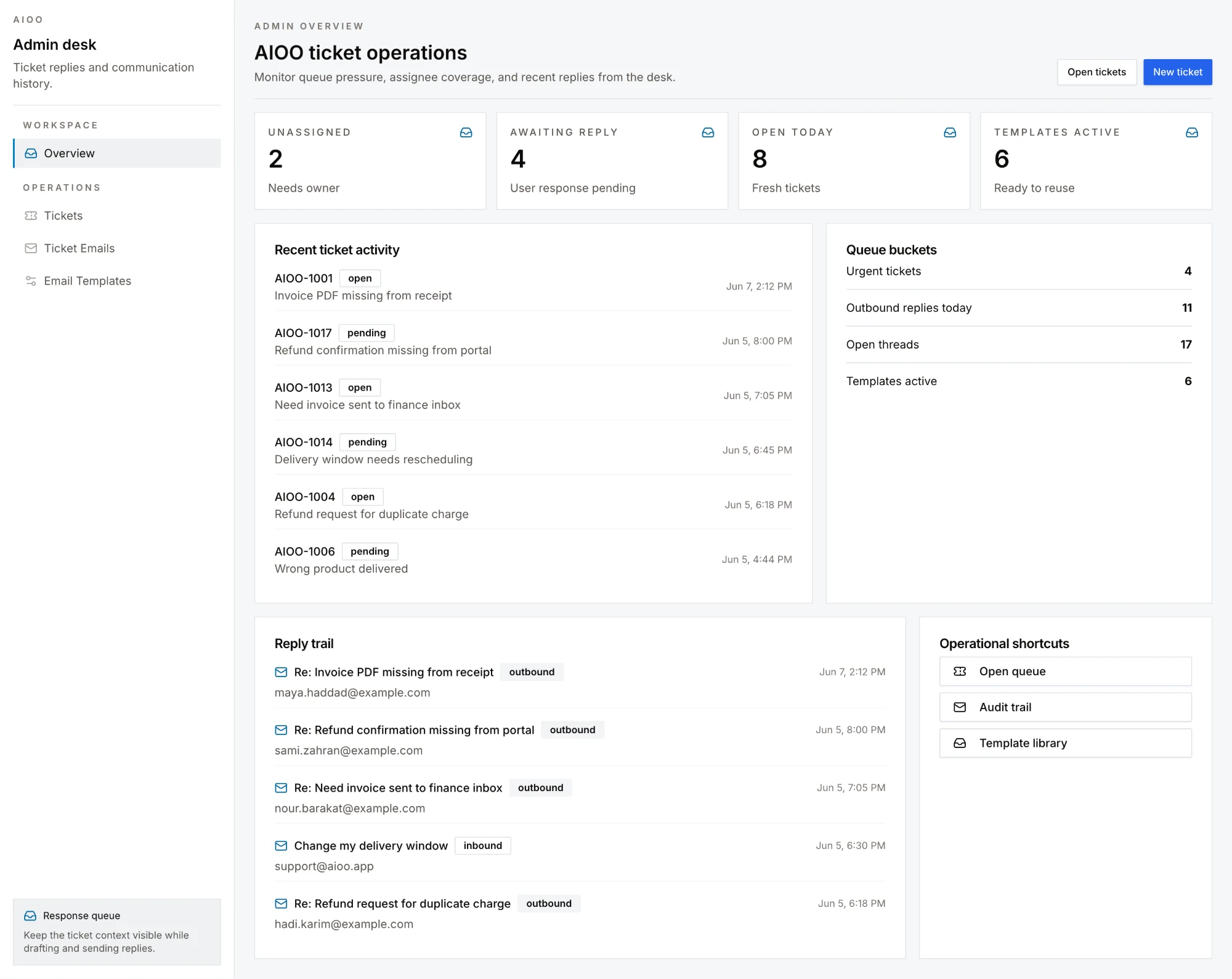Click nour.barakat@example.com in the reply trail
Viewport: 1232px width, 979px height.
(350, 809)
